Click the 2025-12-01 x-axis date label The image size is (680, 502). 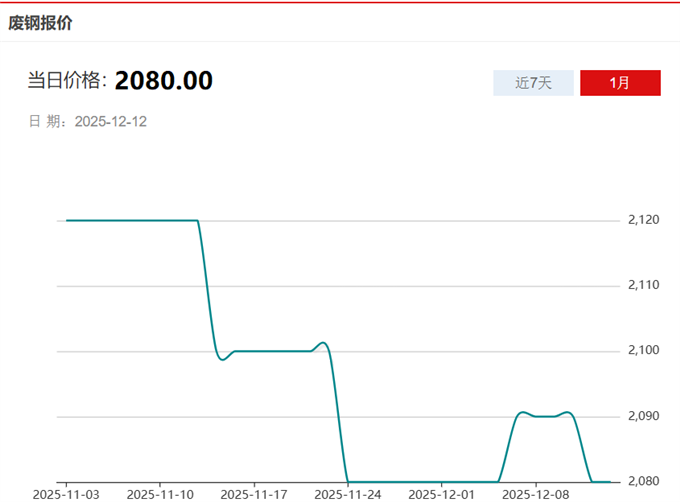pyautogui.click(x=441, y=494)
